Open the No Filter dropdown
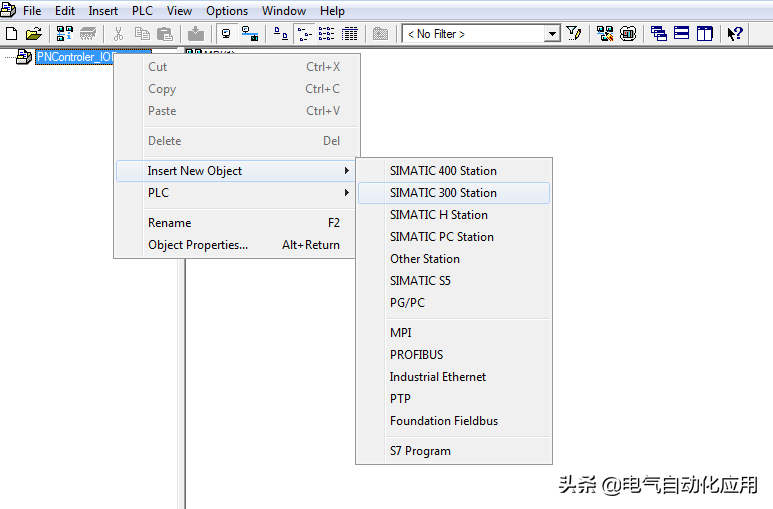This screenshot has height=509, width=773. [x=551, y=34]
